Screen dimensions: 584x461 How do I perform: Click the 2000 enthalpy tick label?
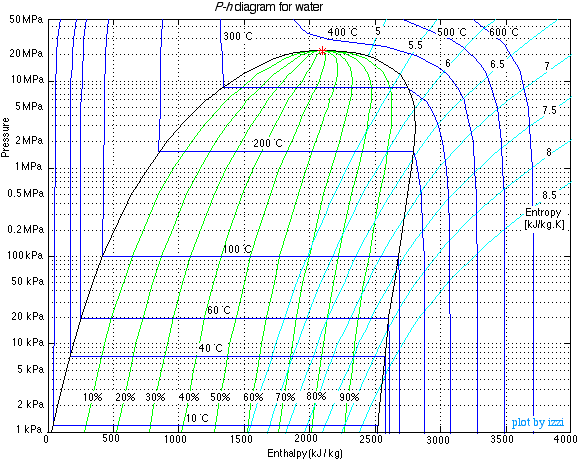[306, 438]
